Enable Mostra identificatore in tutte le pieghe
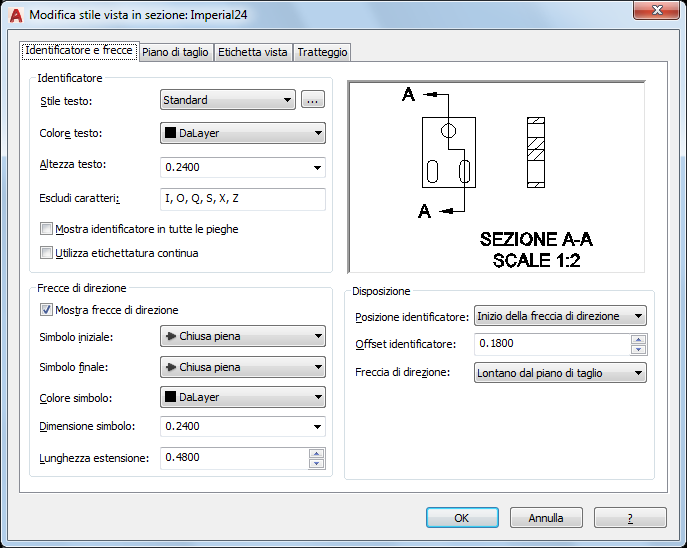 pos(46,229)
